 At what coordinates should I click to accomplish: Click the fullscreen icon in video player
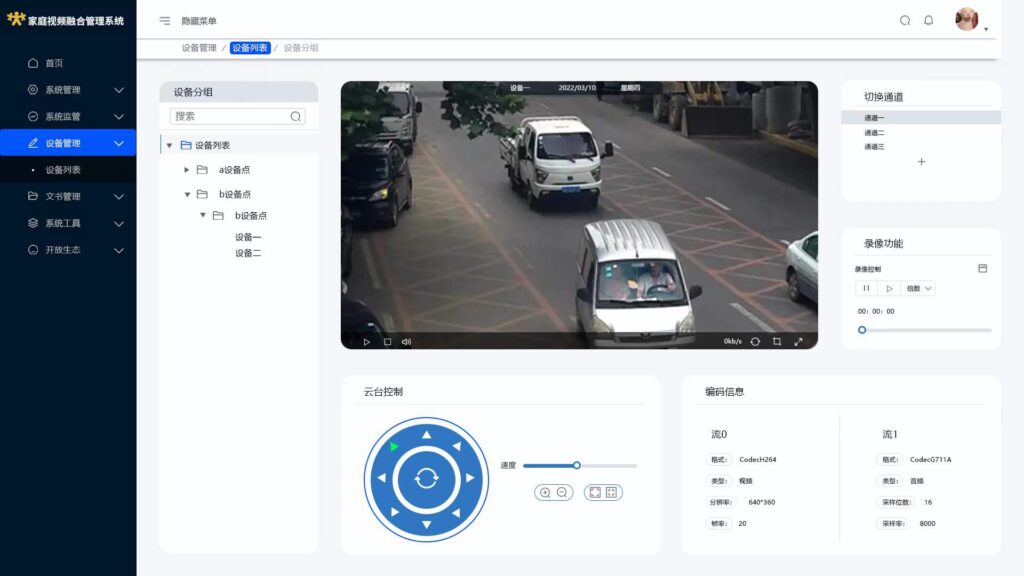798,341
